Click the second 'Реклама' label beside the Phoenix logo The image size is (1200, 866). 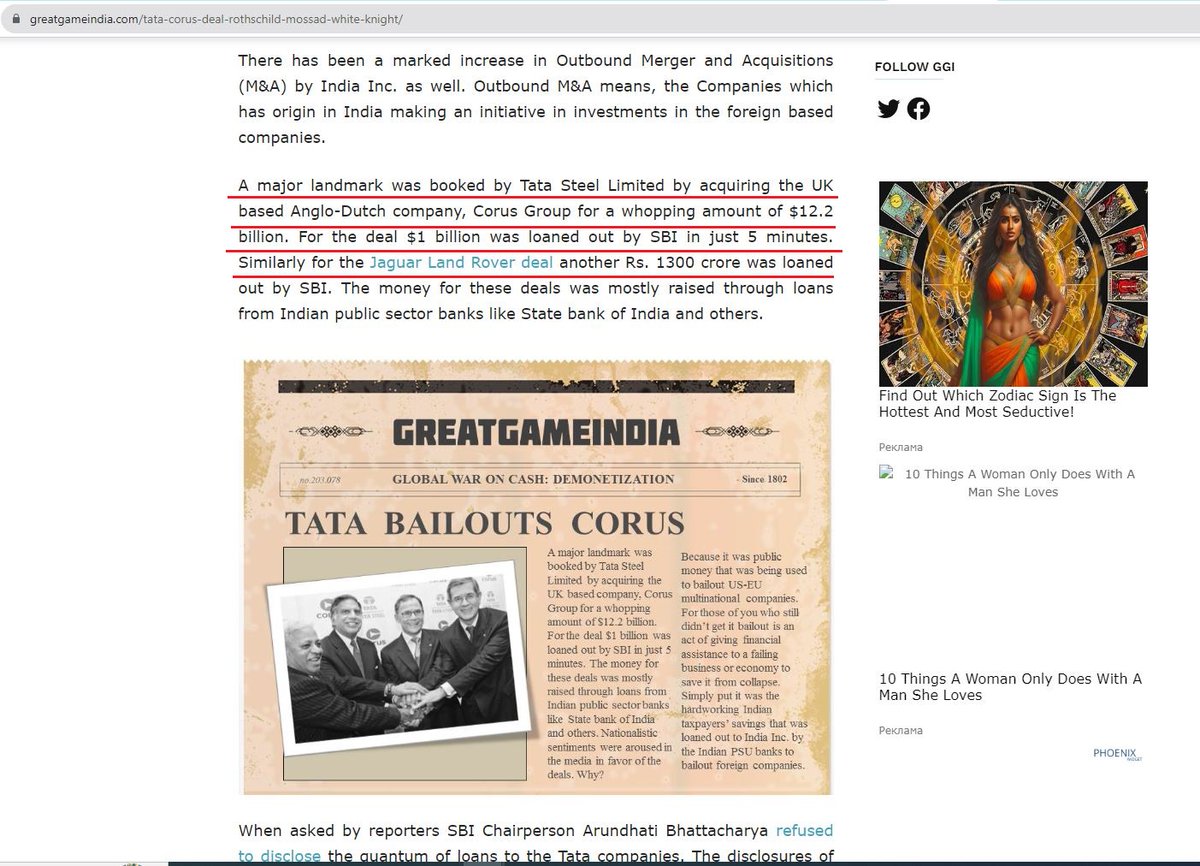(x=901, y=730)
